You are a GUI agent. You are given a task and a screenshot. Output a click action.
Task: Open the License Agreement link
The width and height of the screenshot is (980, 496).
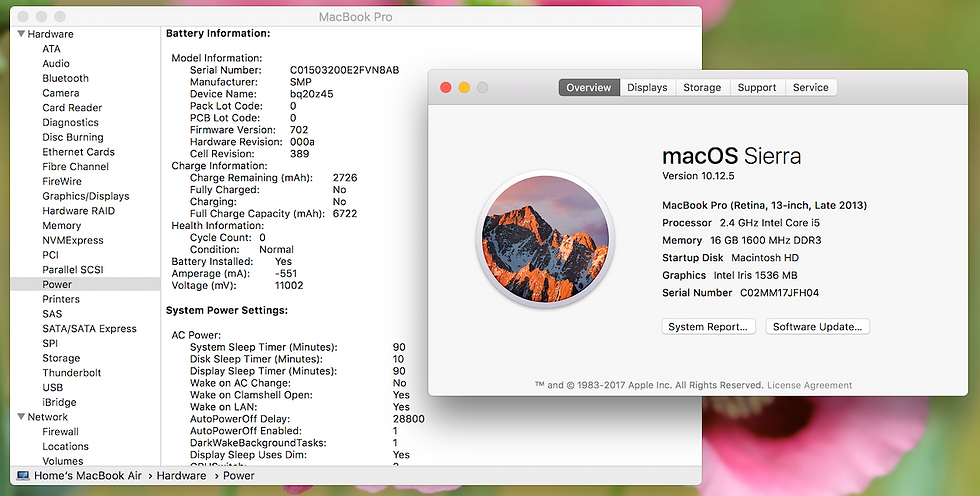click(809, 385)
